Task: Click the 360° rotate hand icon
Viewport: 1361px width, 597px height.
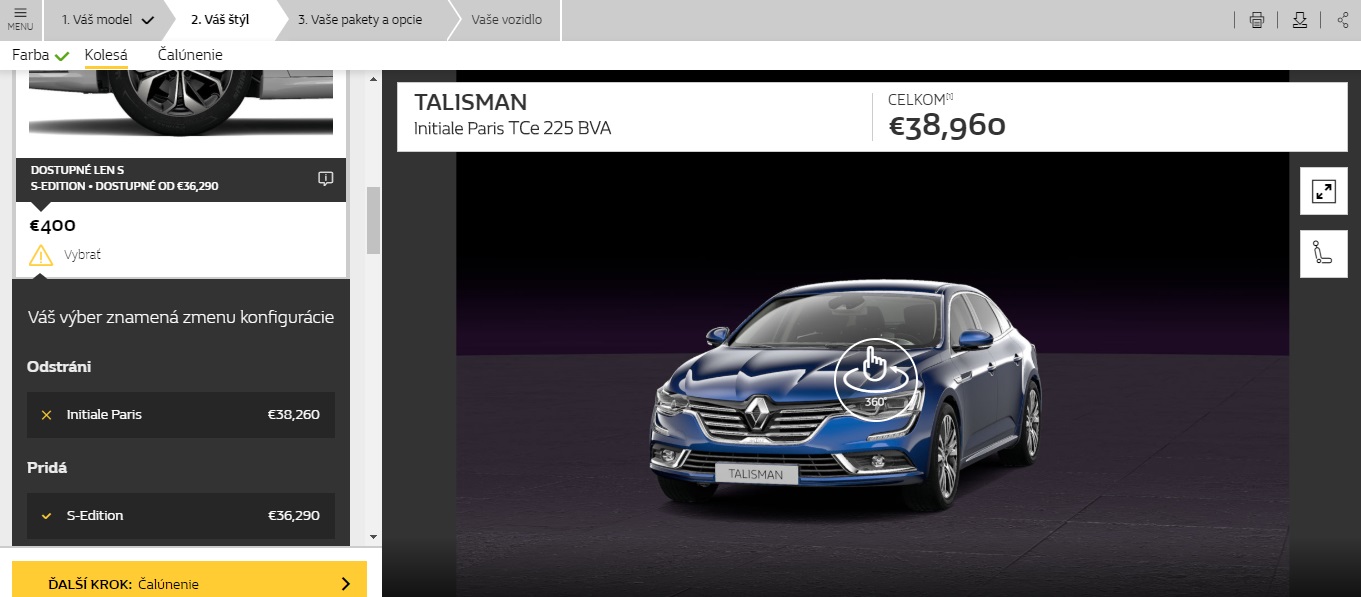Action: pyautogui.click(x=874, y=379)
